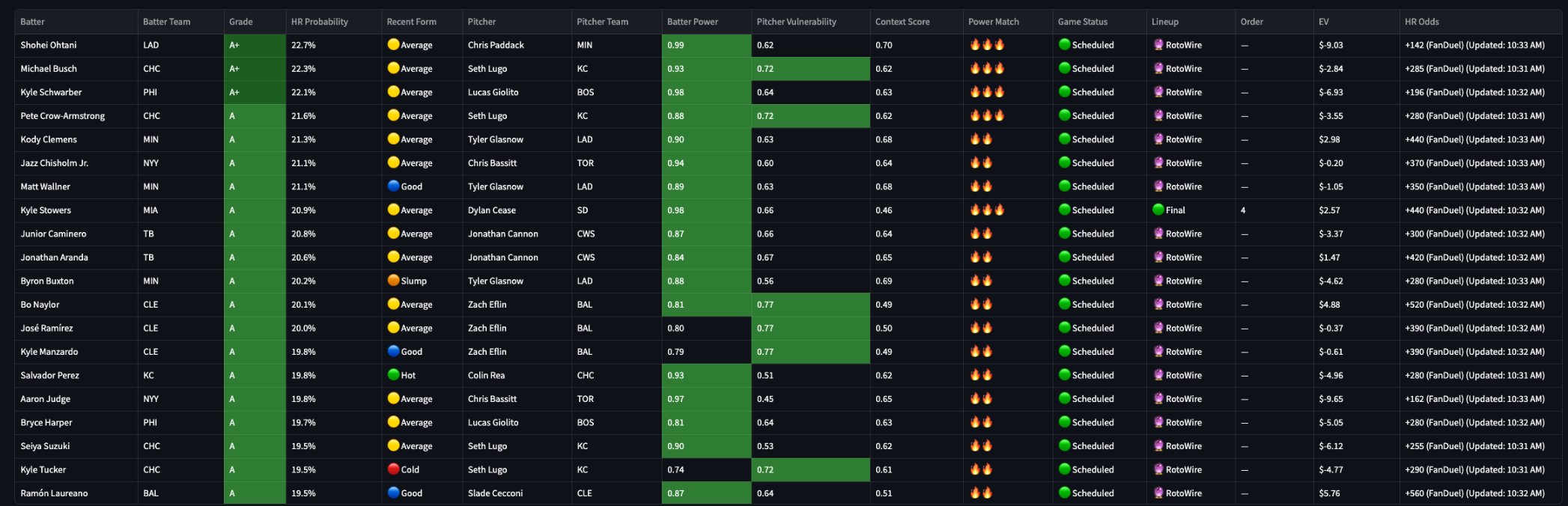Click green Hot icon for Salvador Perez
This screenshot has height=506, width=1568.
pos(393,375)
